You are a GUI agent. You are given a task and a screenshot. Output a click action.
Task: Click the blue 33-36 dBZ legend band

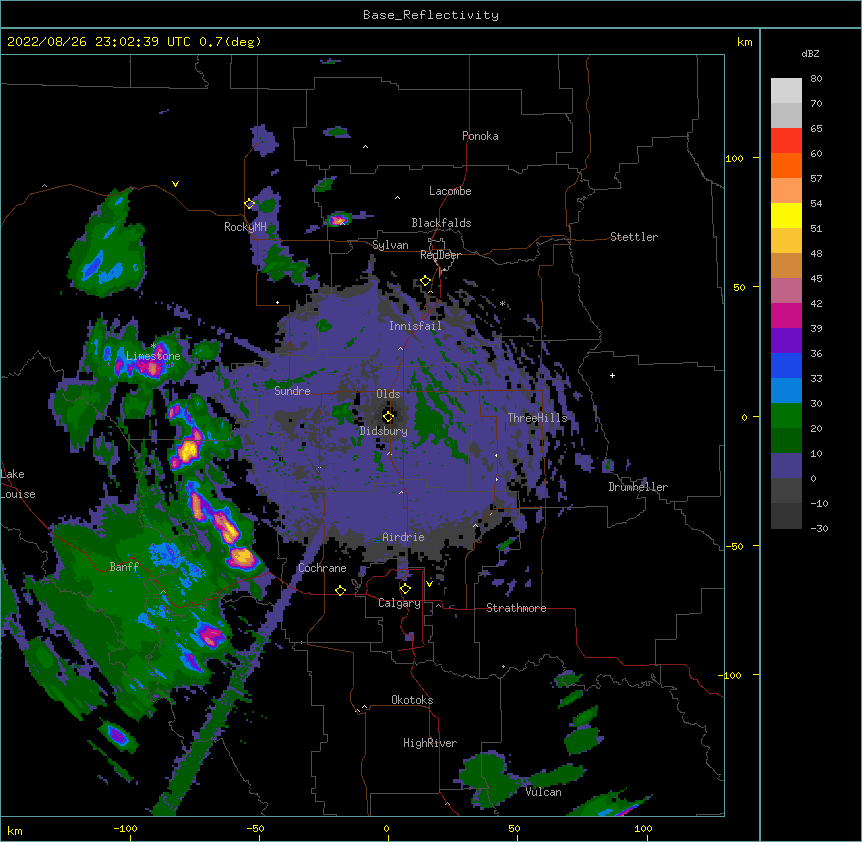(786, 365)
